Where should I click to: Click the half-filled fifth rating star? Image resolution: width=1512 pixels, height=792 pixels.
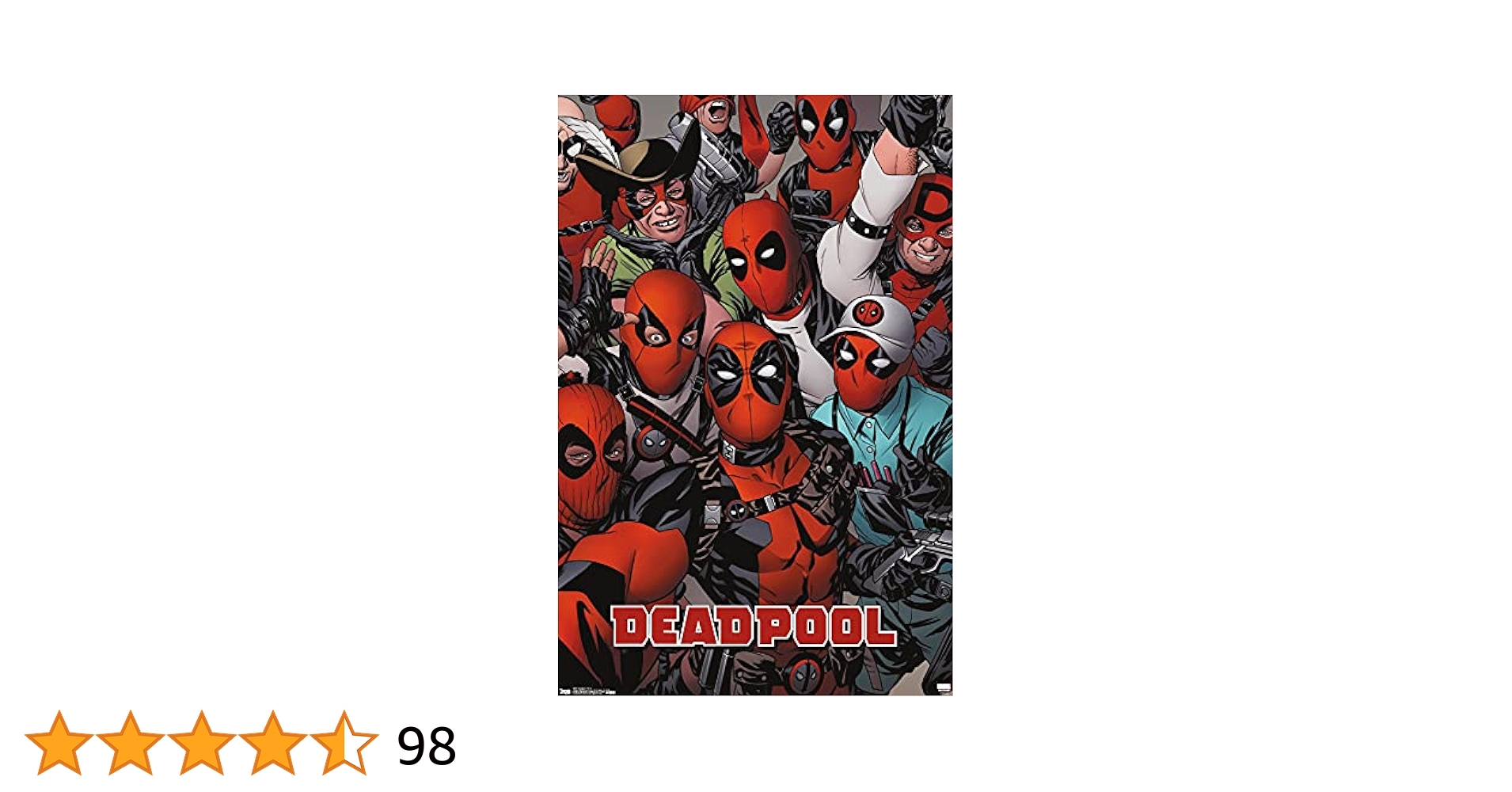344,743
